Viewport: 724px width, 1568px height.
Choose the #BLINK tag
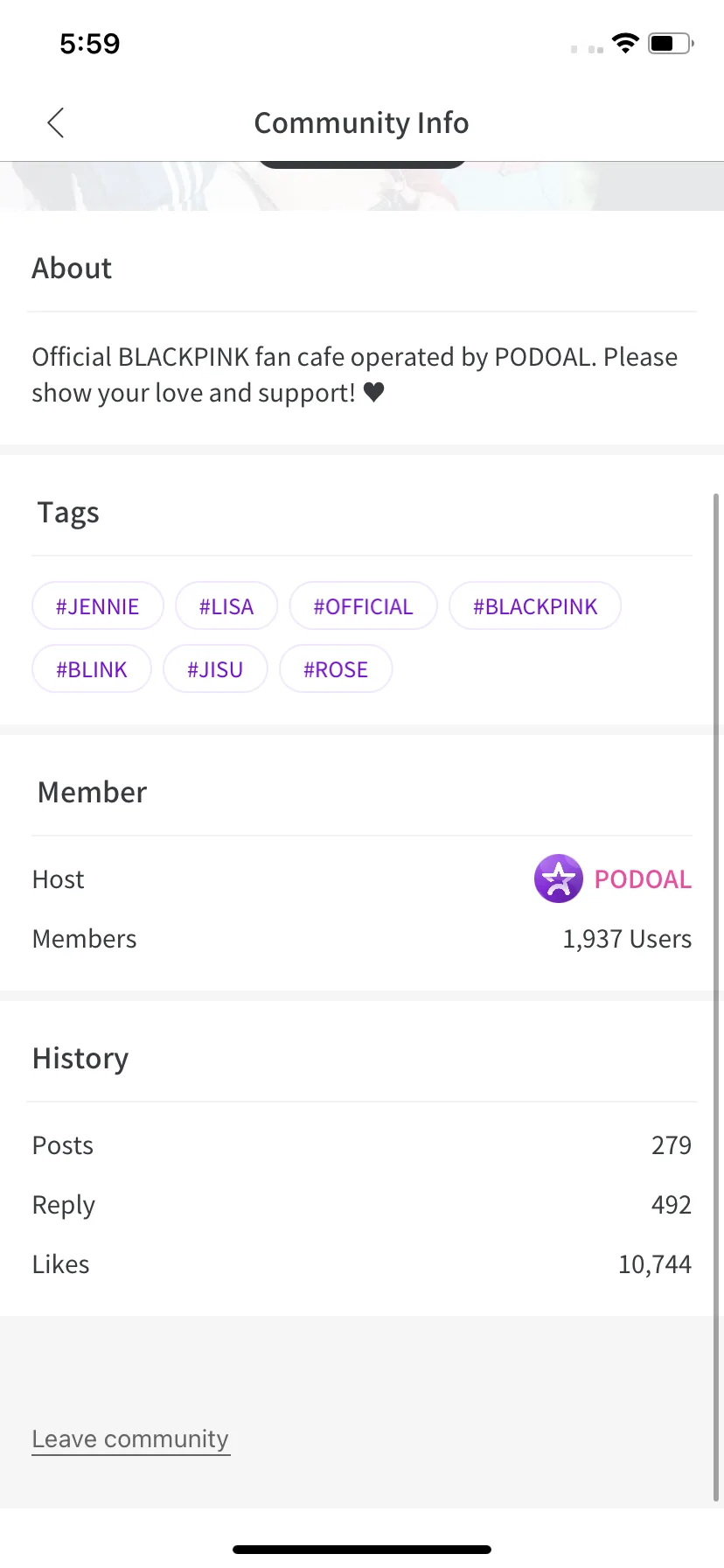[x=91, y=669]
